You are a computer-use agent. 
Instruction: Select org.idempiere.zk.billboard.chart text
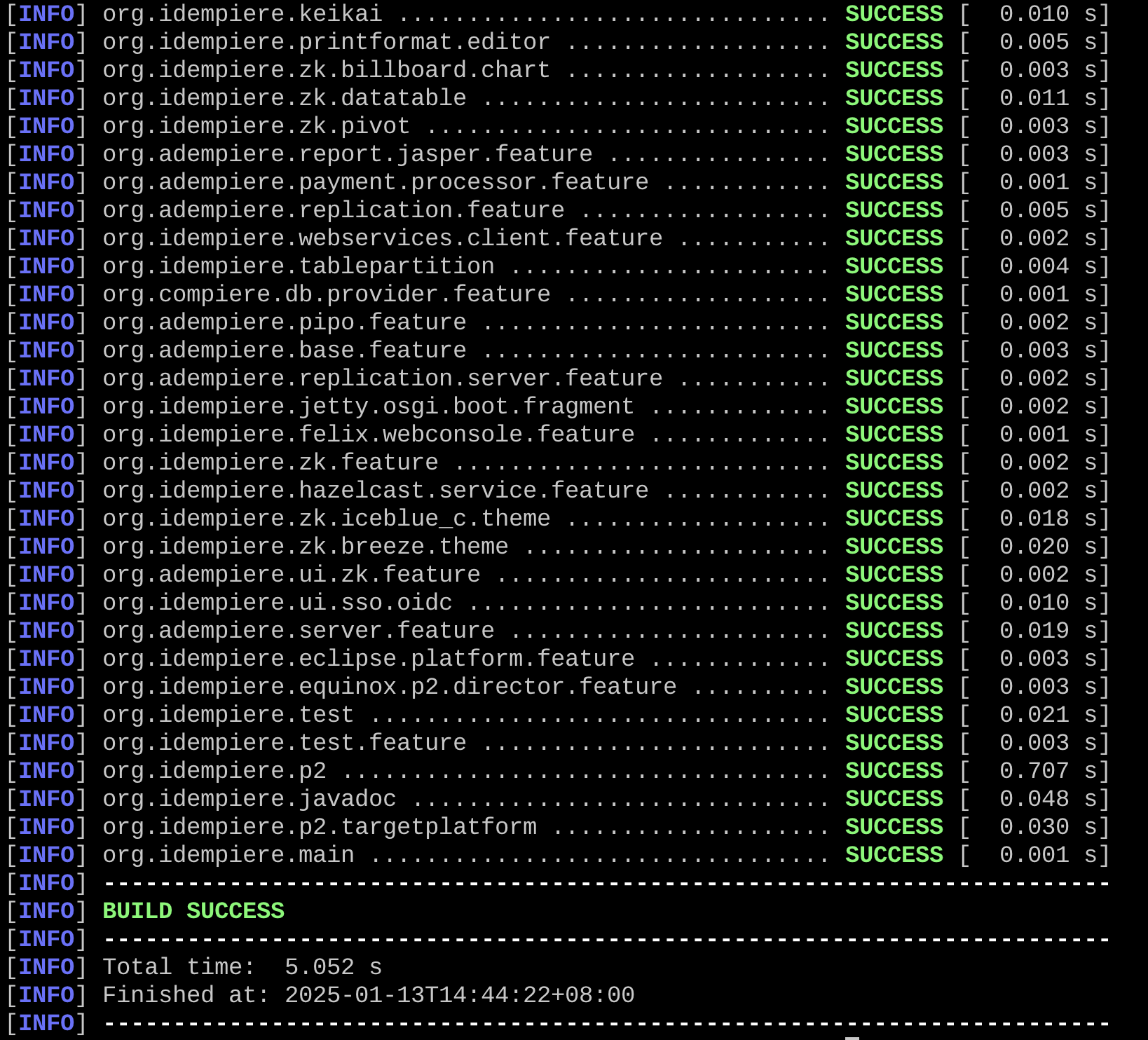tap(327, 70)
